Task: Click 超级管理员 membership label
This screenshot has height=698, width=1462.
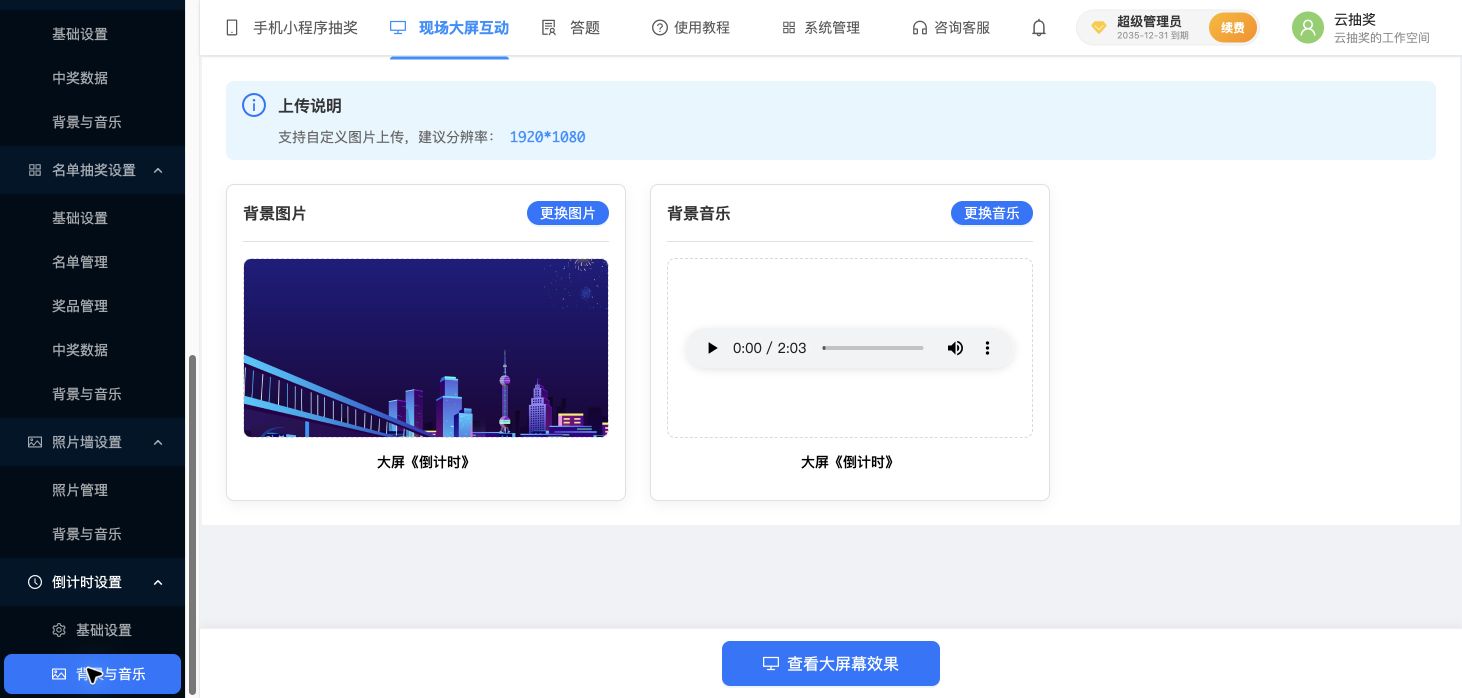Action: [1149, 21]
